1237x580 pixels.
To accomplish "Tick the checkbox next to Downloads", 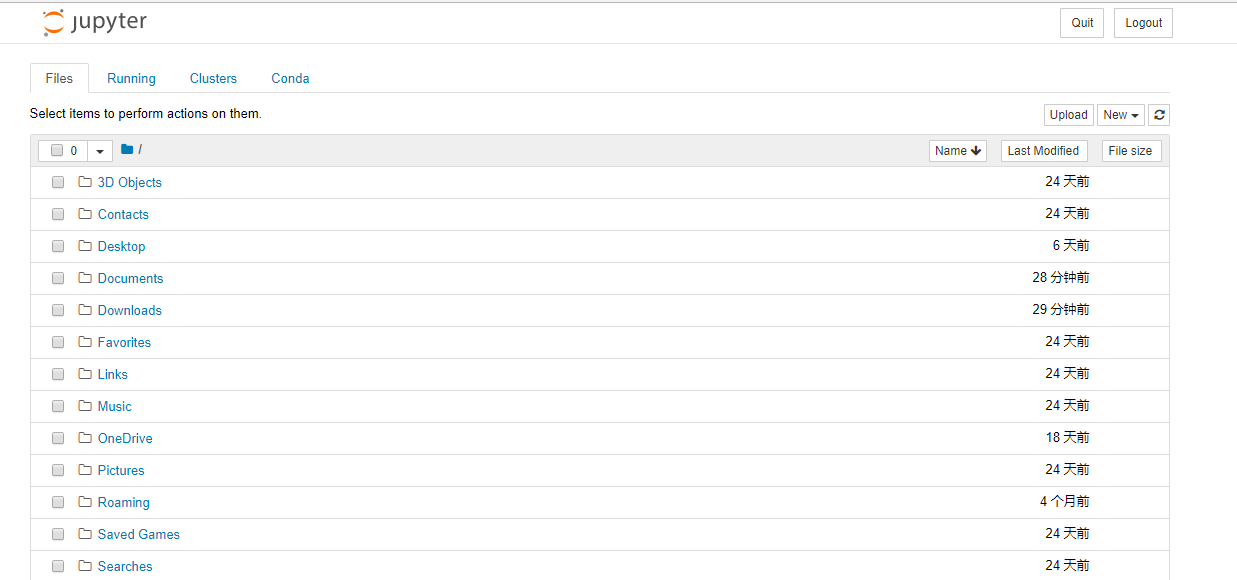I will click(x=58, y=310).
